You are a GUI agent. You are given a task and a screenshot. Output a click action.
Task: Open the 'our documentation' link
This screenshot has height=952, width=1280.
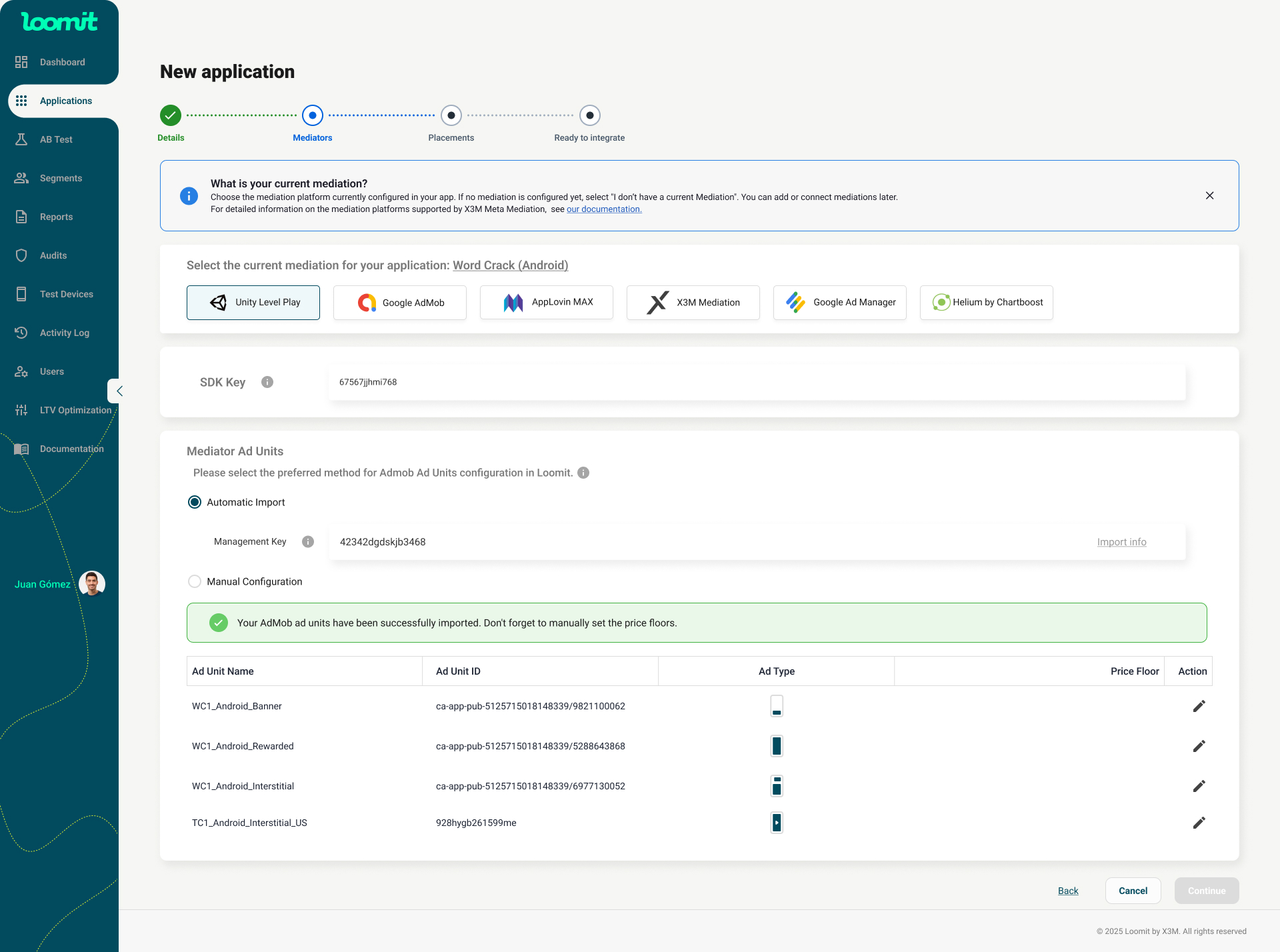tap(604, 209)
